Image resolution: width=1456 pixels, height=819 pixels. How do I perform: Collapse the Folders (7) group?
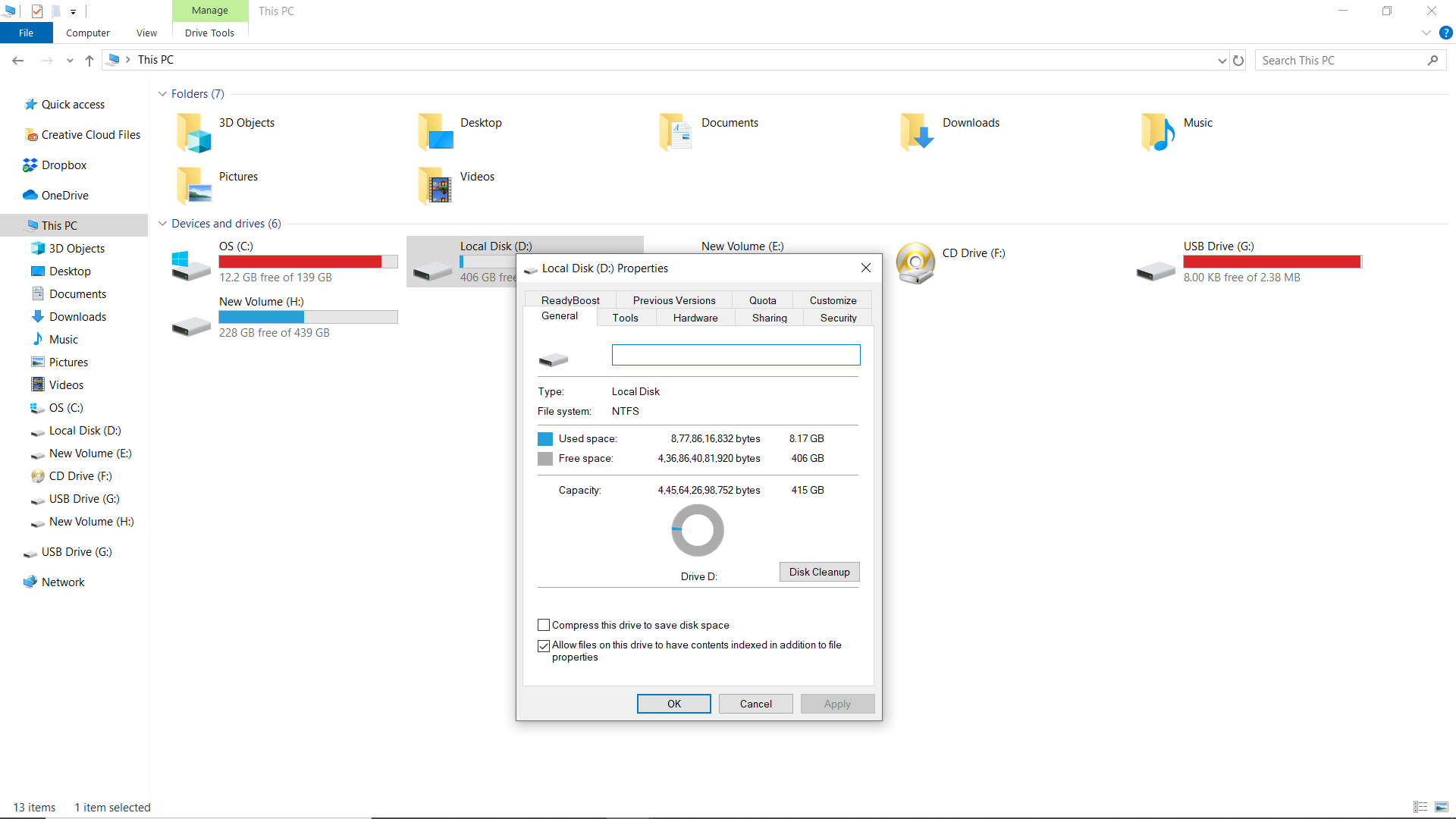tap(162, 94)
